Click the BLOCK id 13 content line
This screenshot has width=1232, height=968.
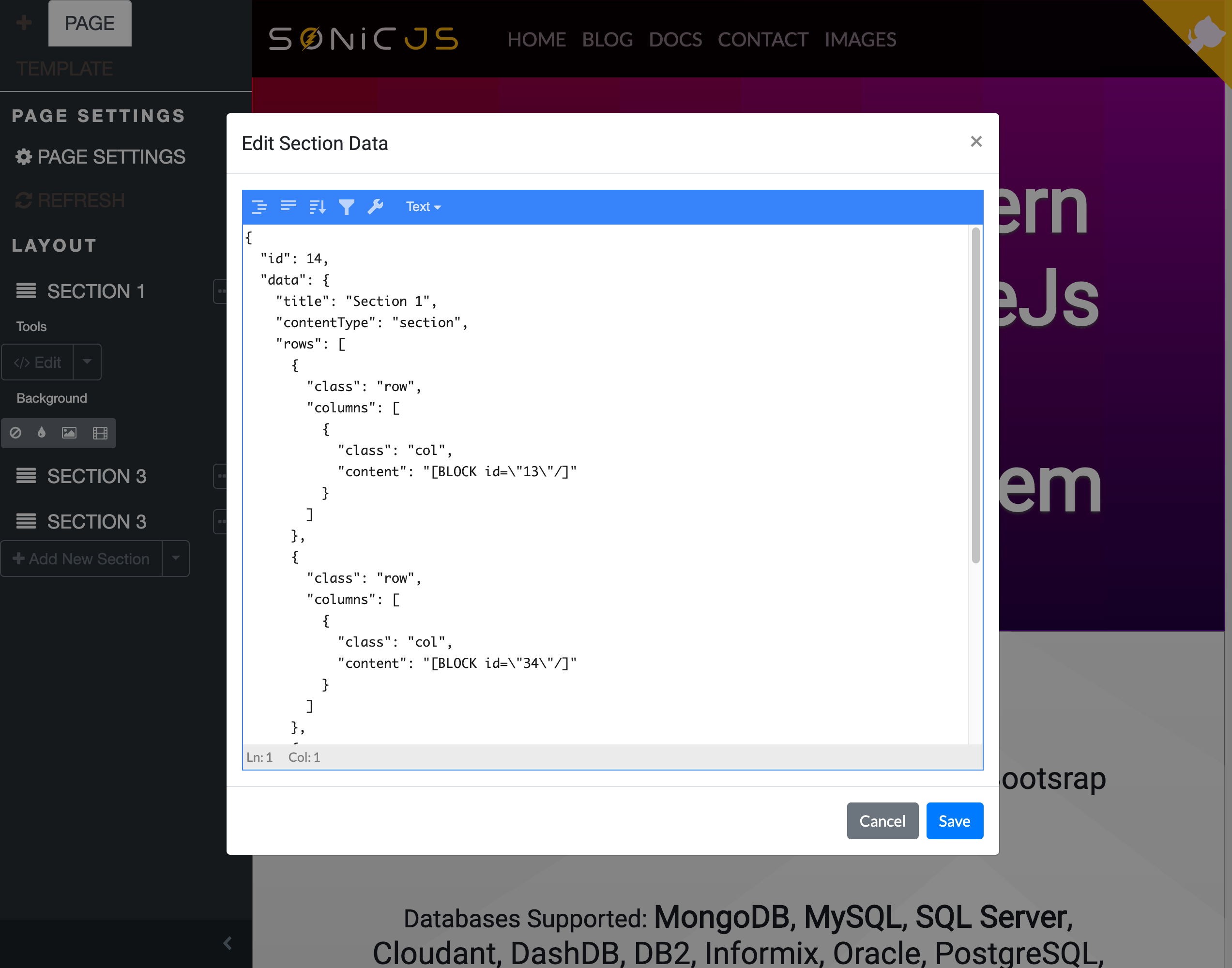coord(457,471)
